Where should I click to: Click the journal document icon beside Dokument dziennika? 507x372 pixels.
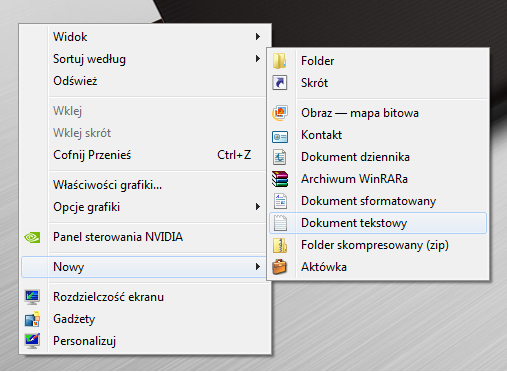point(280,157)
